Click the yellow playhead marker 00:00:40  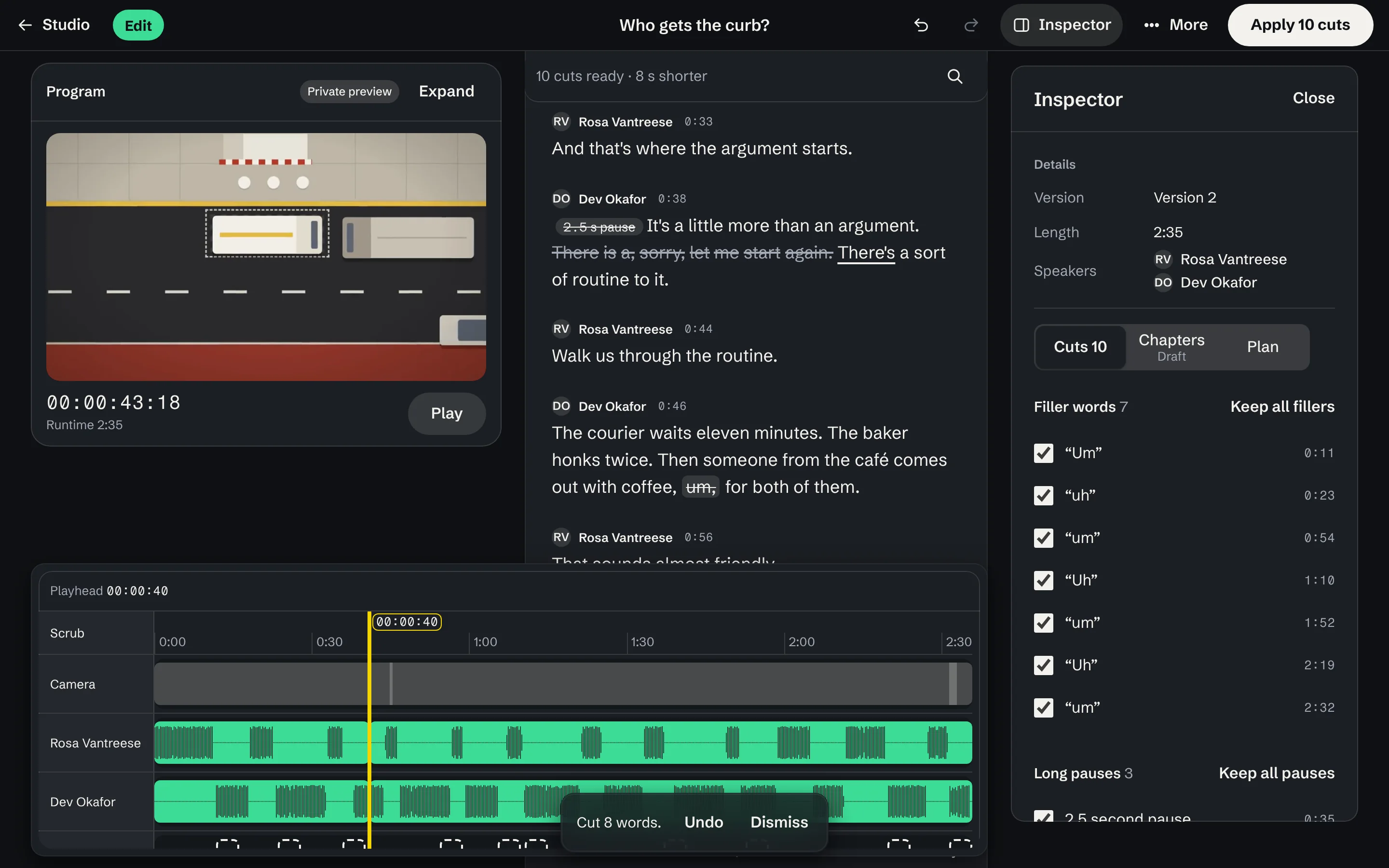pyautogui.click(x=407, y=622)
